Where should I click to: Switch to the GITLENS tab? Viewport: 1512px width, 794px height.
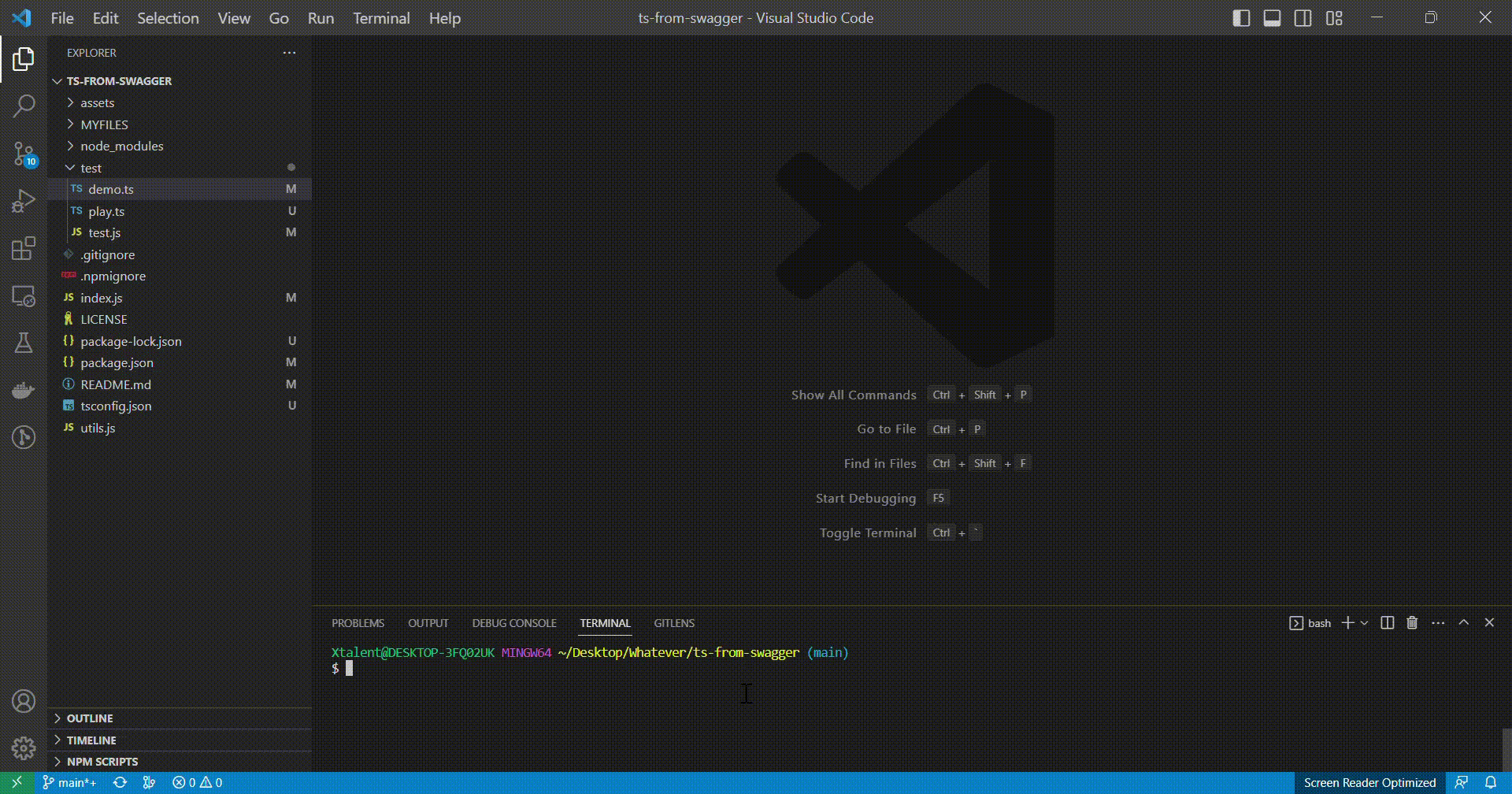pos(674,623)
